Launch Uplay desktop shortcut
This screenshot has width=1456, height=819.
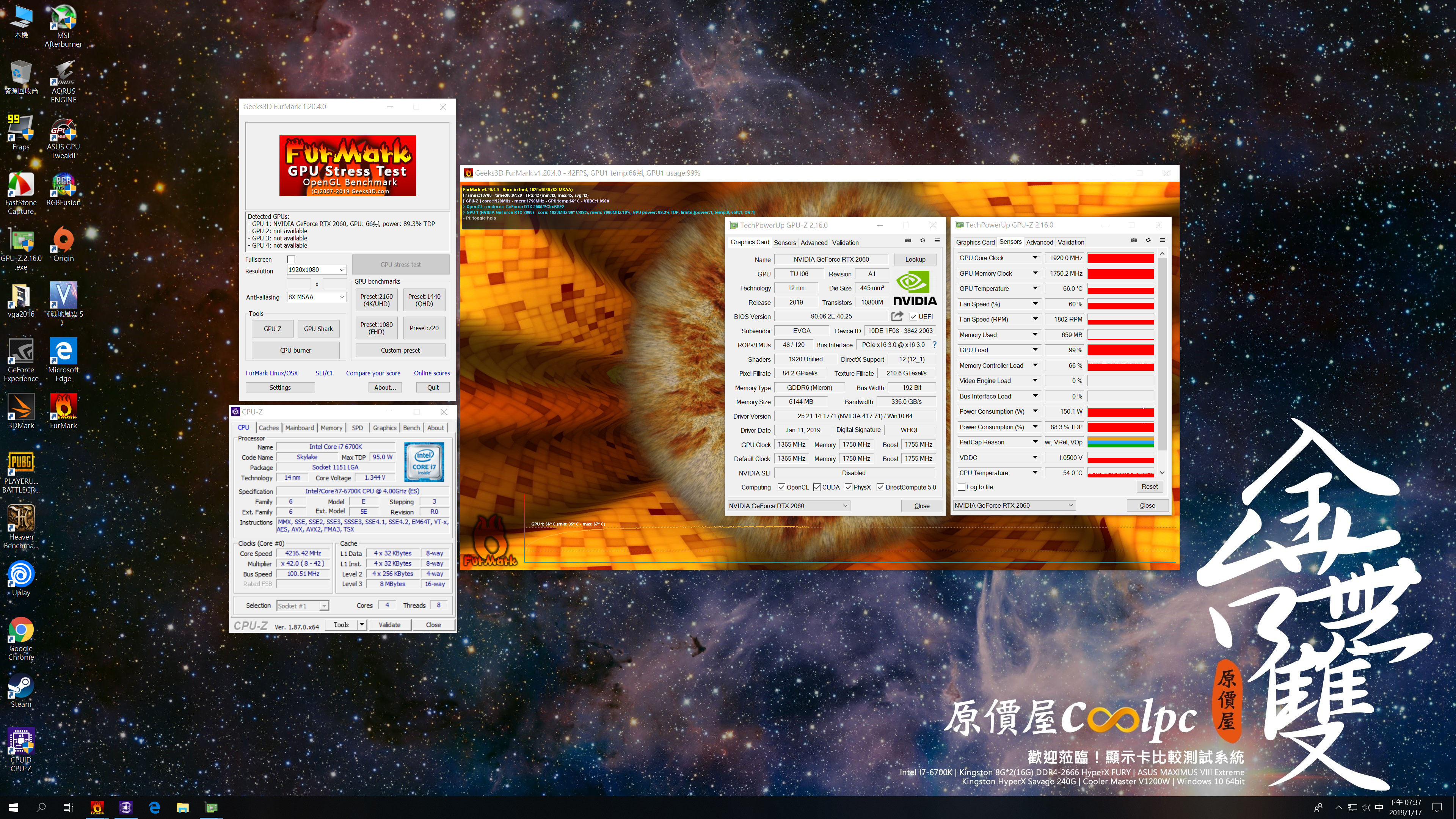click(x=21, y=579)
